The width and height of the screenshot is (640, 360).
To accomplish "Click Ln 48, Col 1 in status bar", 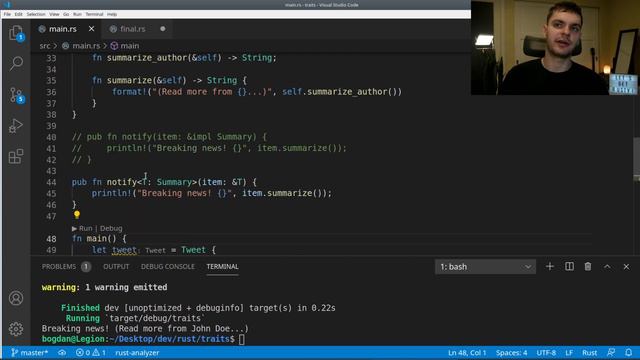I will tap(467, 353).
